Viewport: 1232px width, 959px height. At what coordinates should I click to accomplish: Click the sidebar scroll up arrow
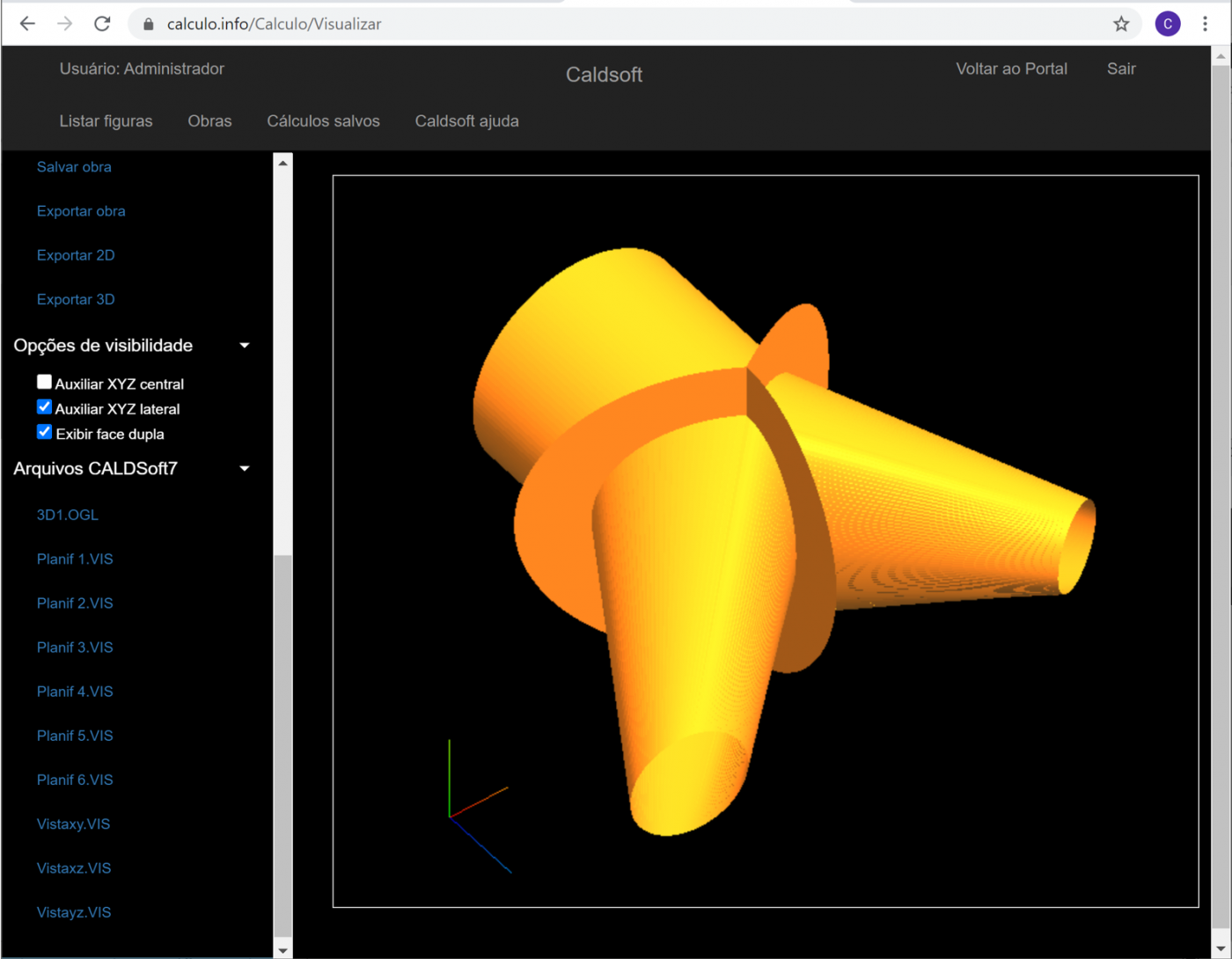[282, 163]
